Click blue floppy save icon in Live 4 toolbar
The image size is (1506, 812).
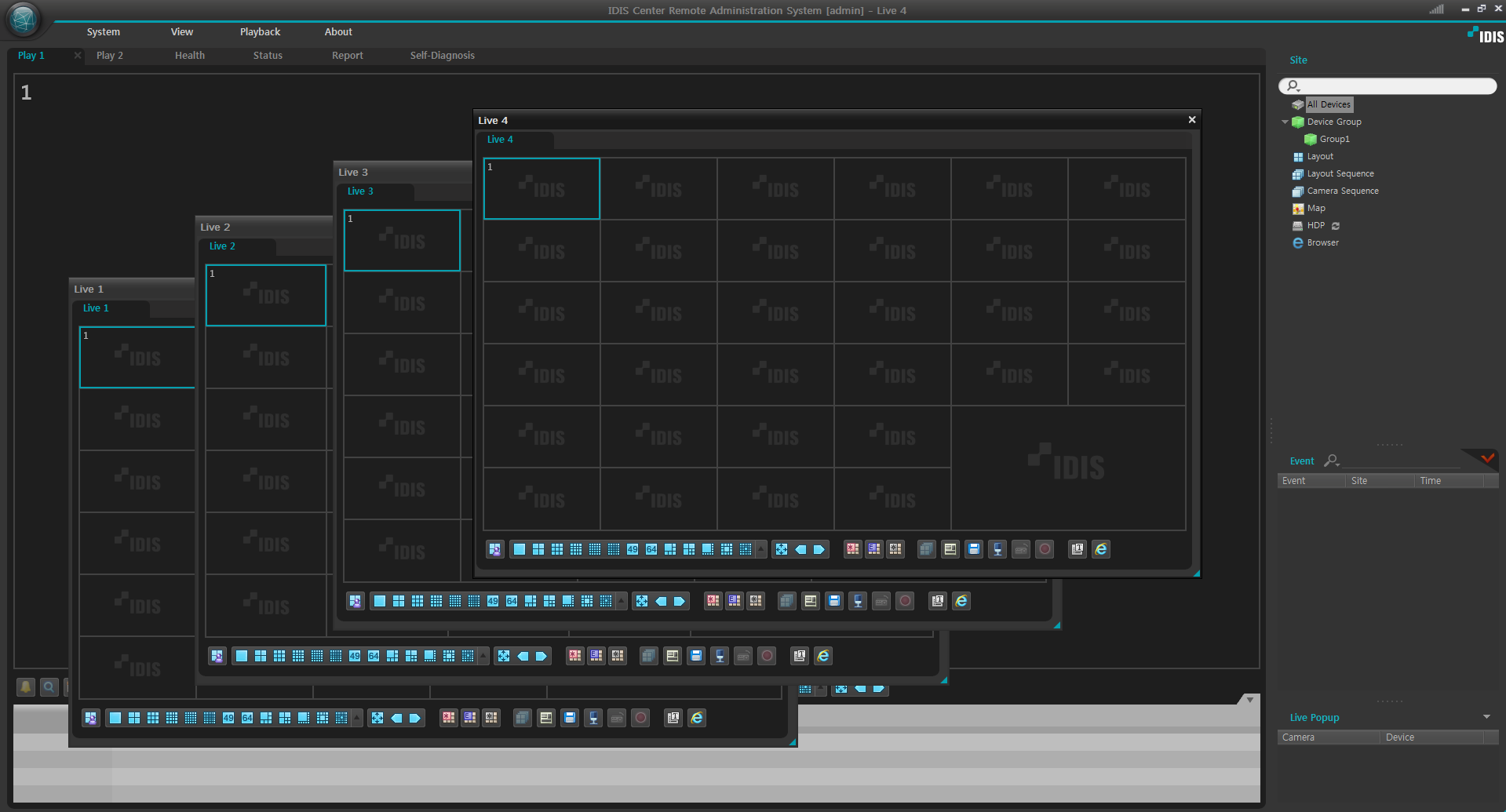974,549
